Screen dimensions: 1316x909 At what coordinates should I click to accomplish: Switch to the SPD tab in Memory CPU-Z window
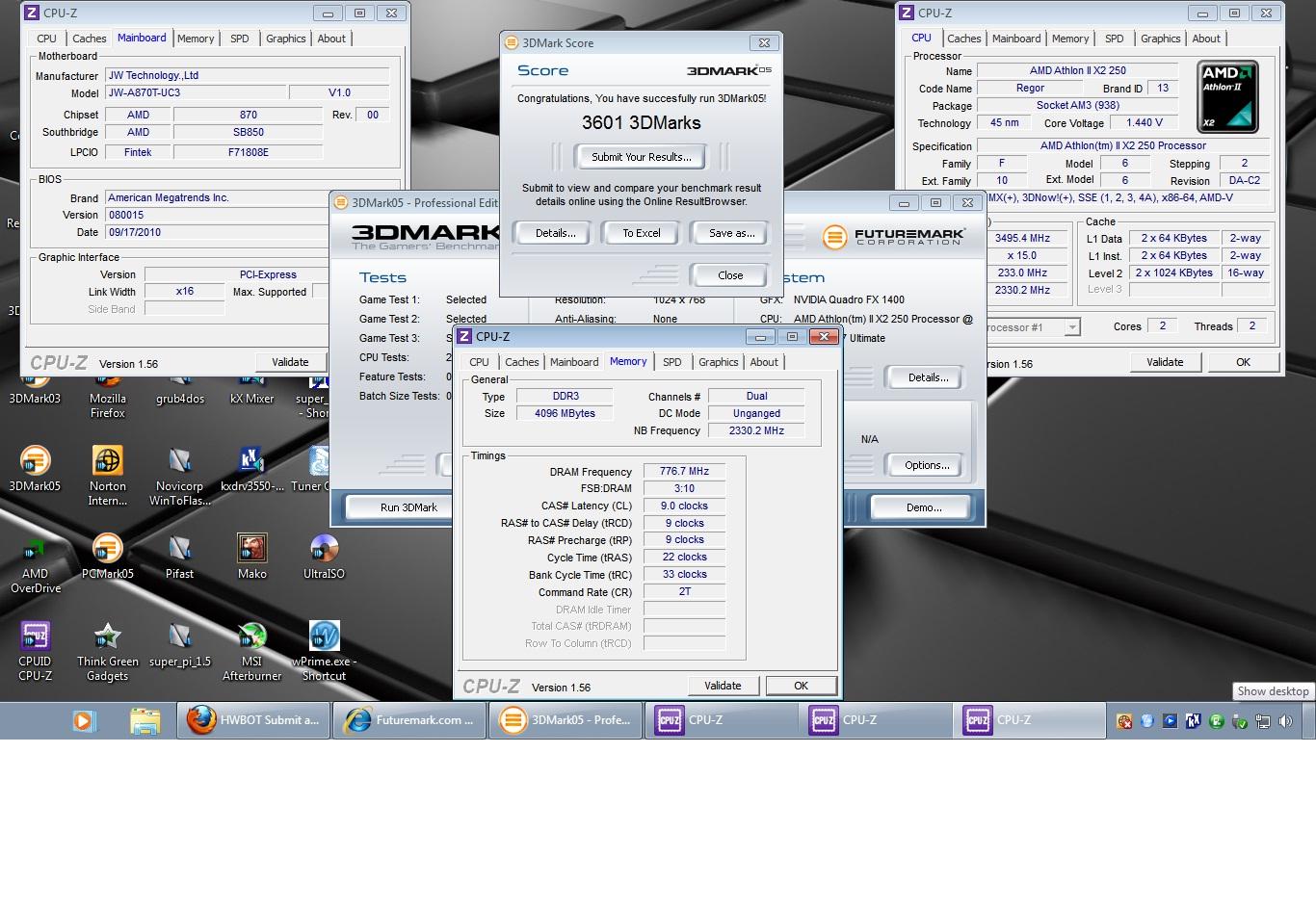click(671, 362)
